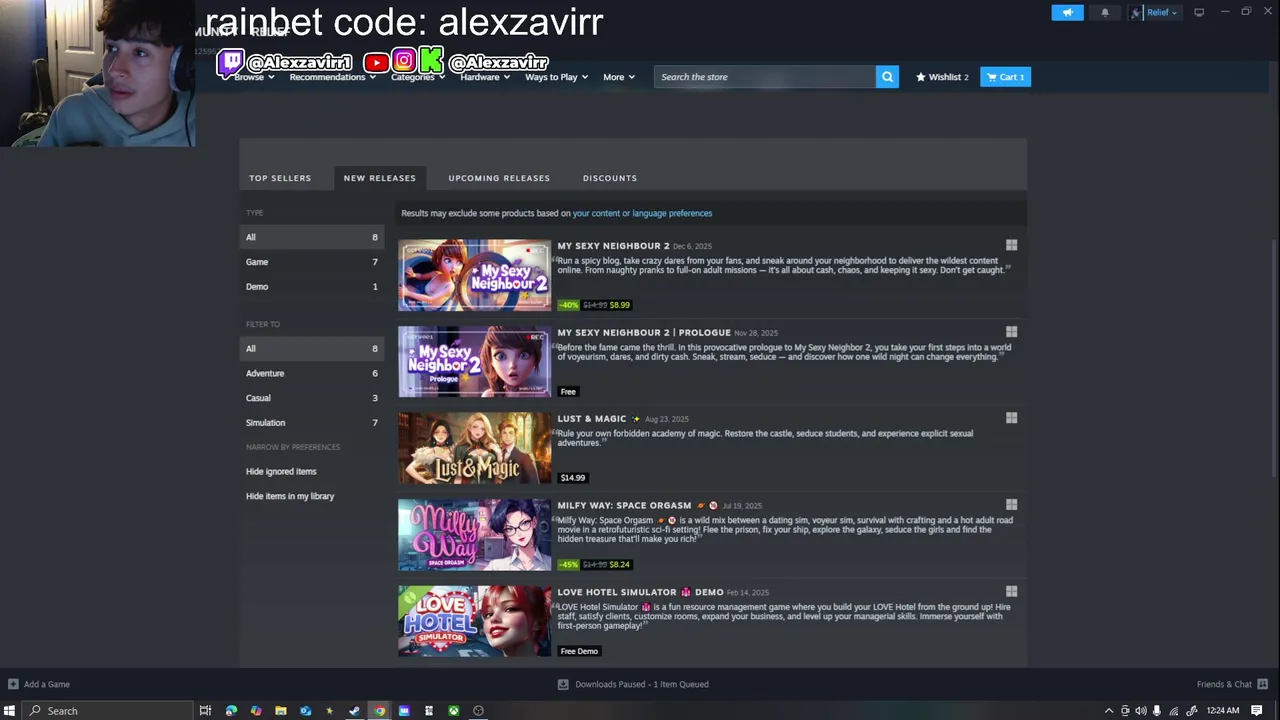Open File Explorer from taskbar
The height and width of the screenshot is (720, 1280).
click(x=281, y=711)
